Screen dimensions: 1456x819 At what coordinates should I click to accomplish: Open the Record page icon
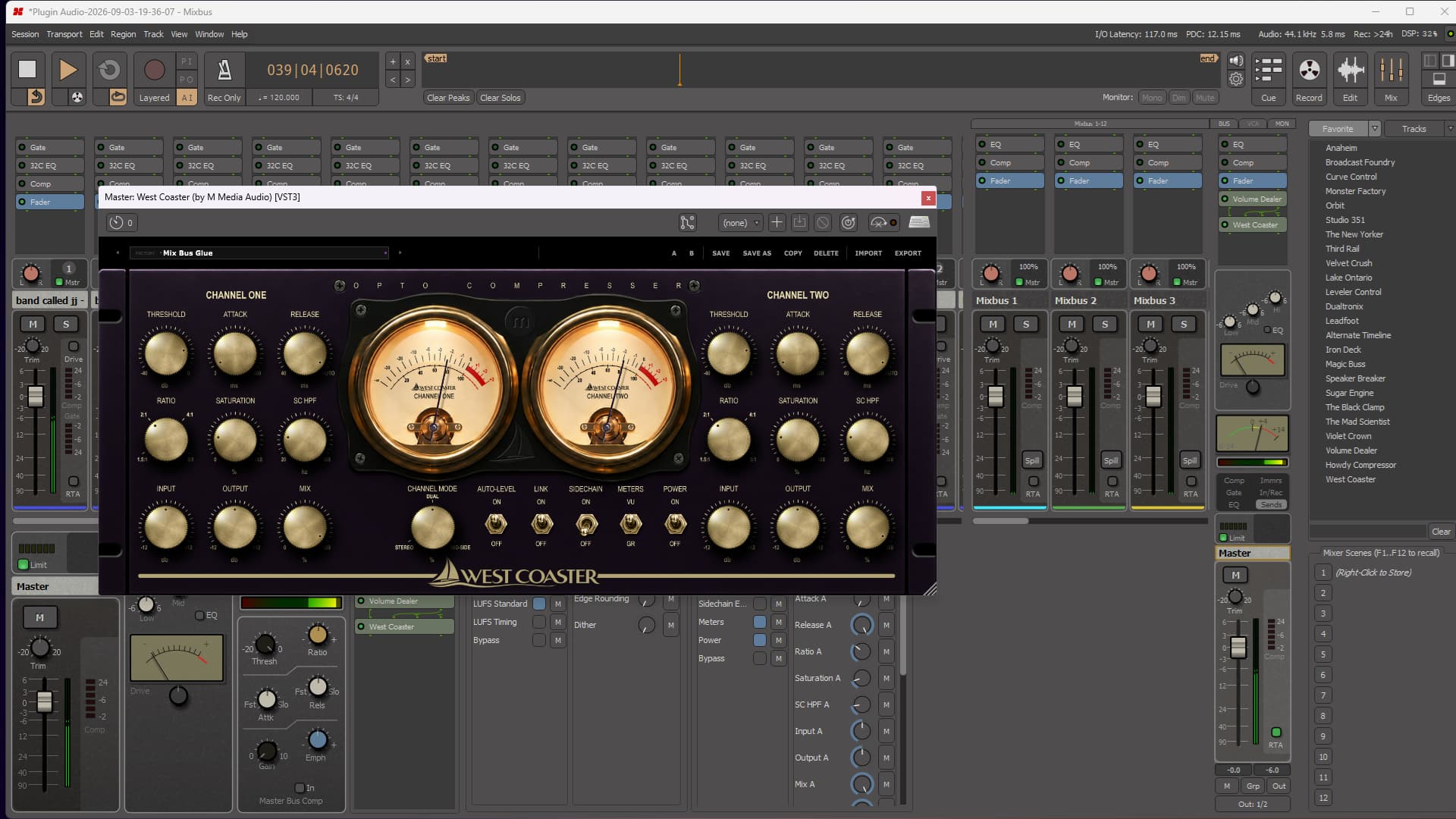(x=1309, y=71)
